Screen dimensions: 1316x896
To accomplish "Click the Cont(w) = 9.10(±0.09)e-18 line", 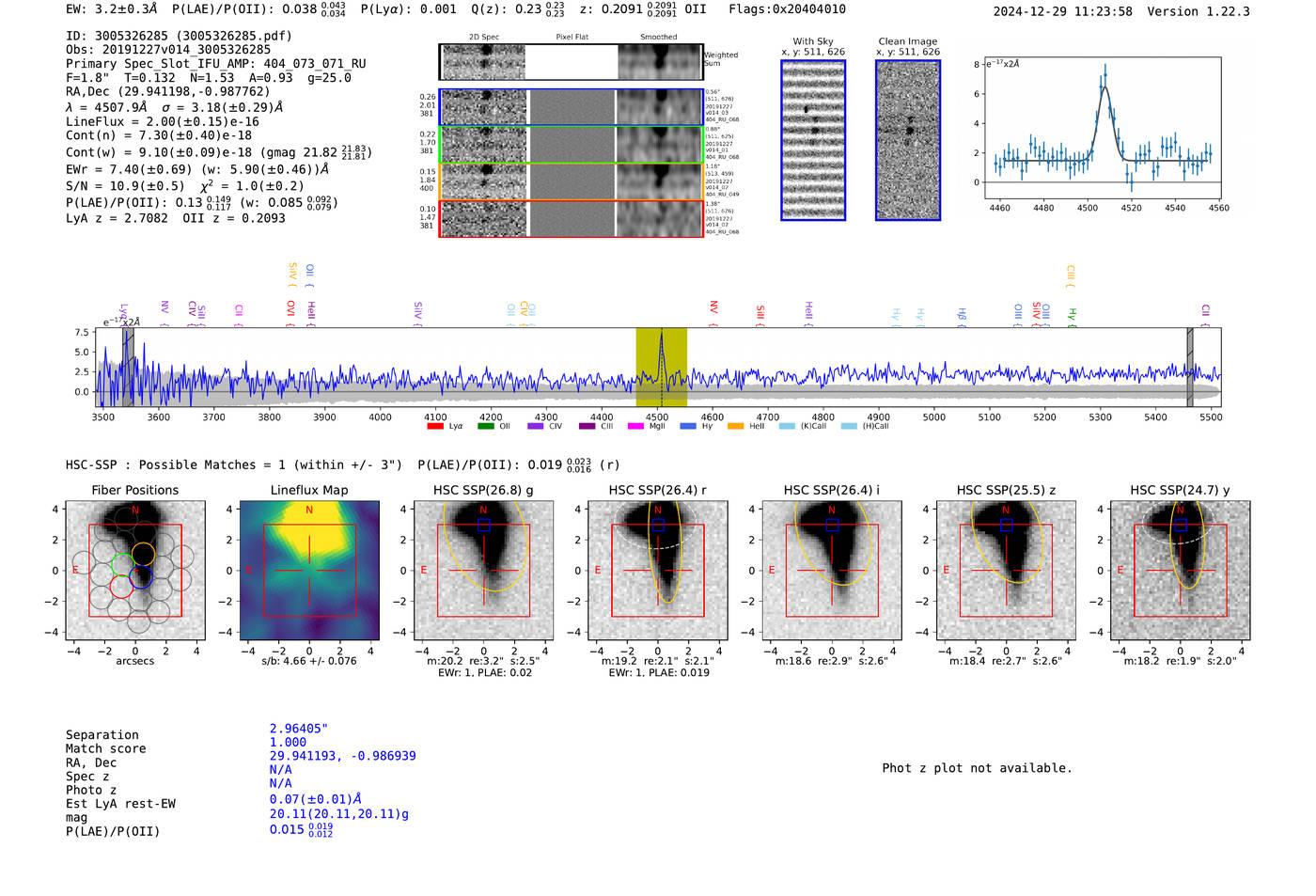I will coord(219,152).
